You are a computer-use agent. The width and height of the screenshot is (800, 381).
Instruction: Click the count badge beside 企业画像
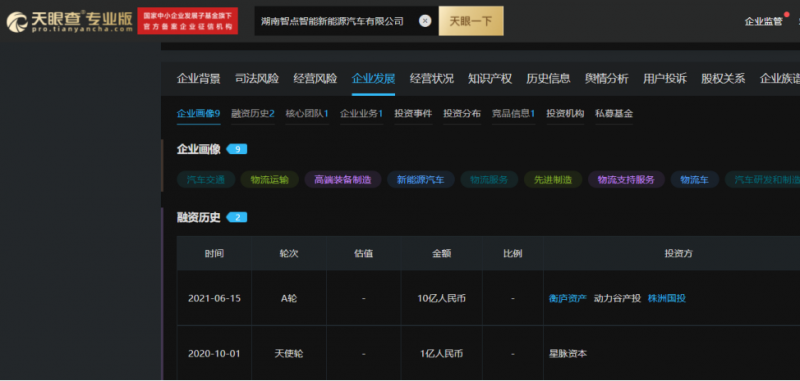(x=237, y=149)
